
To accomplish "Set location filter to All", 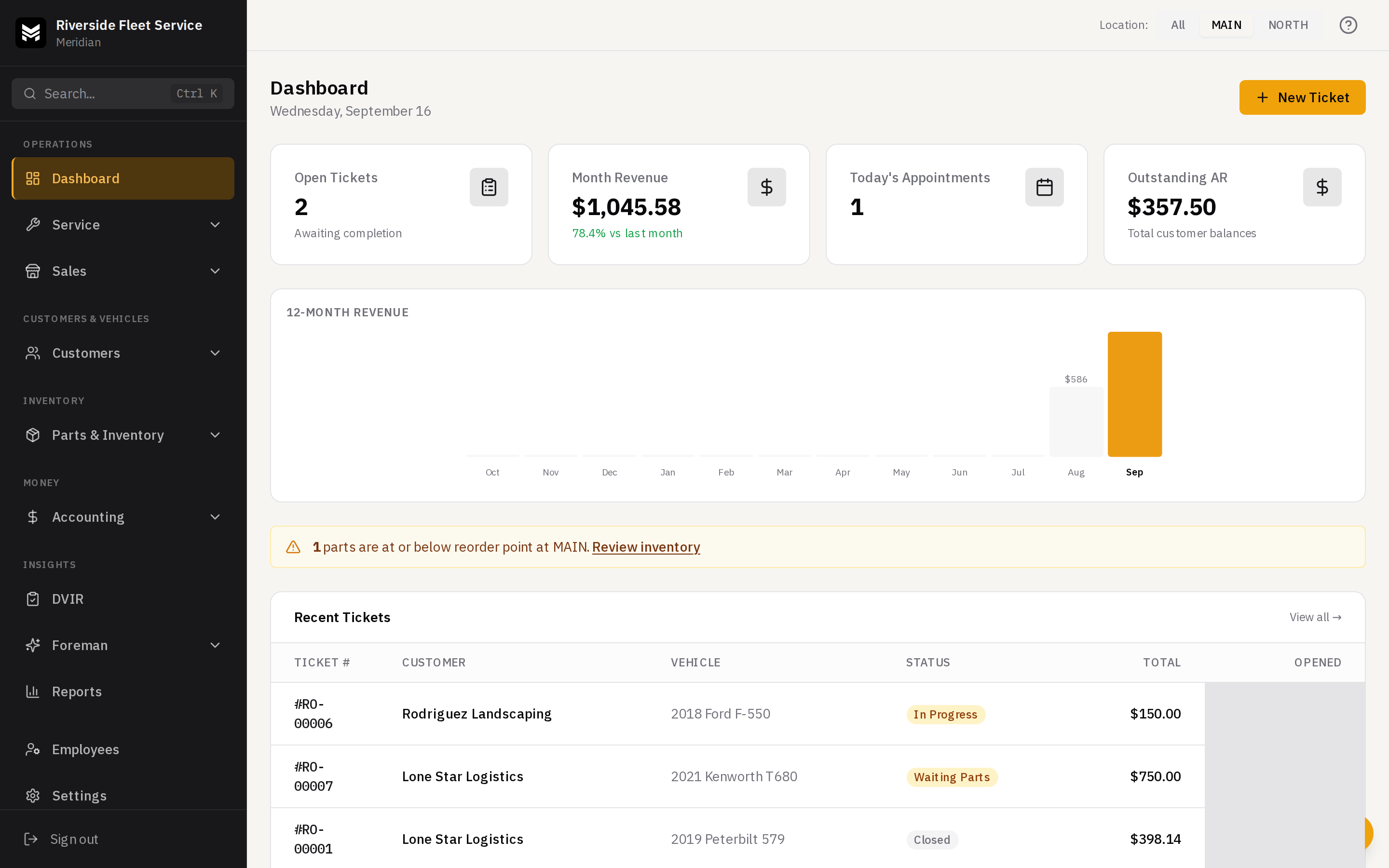I will pyautogui.click(x=1178, y=25).
